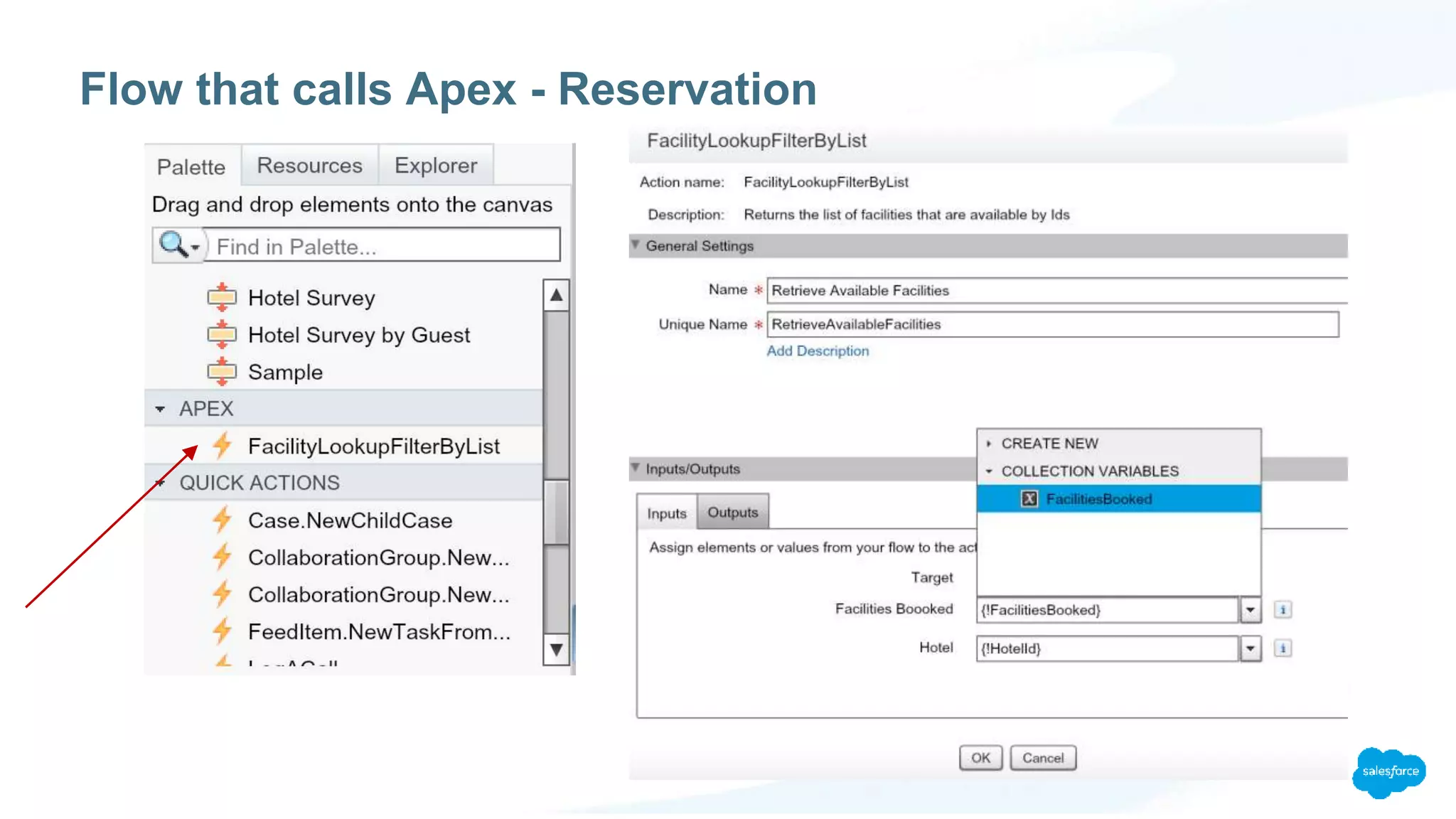Click info icon beside Facilities Boooked field
This screenshot has width=1456, height=819.
tap(1283, 609)
